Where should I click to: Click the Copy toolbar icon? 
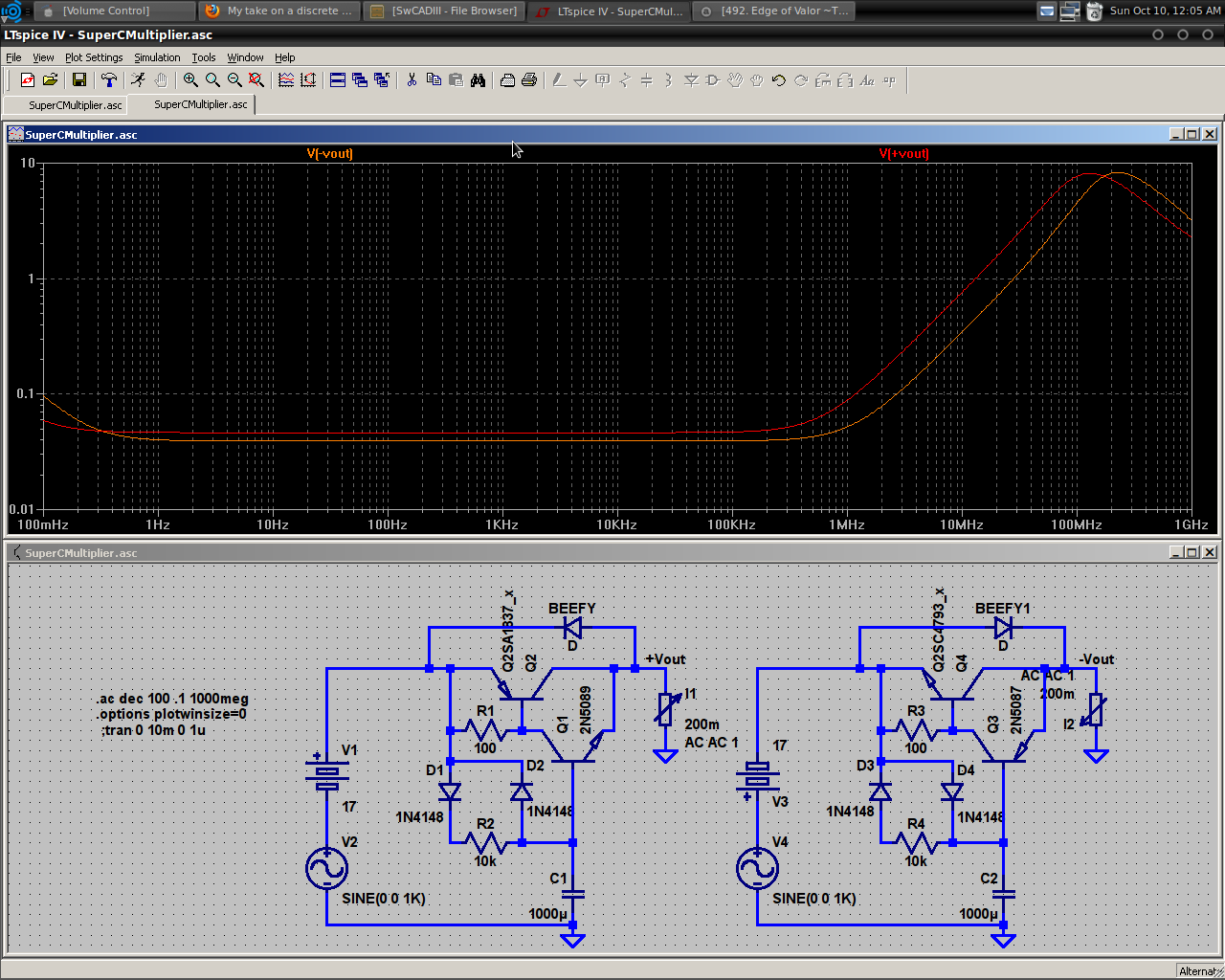434,80
